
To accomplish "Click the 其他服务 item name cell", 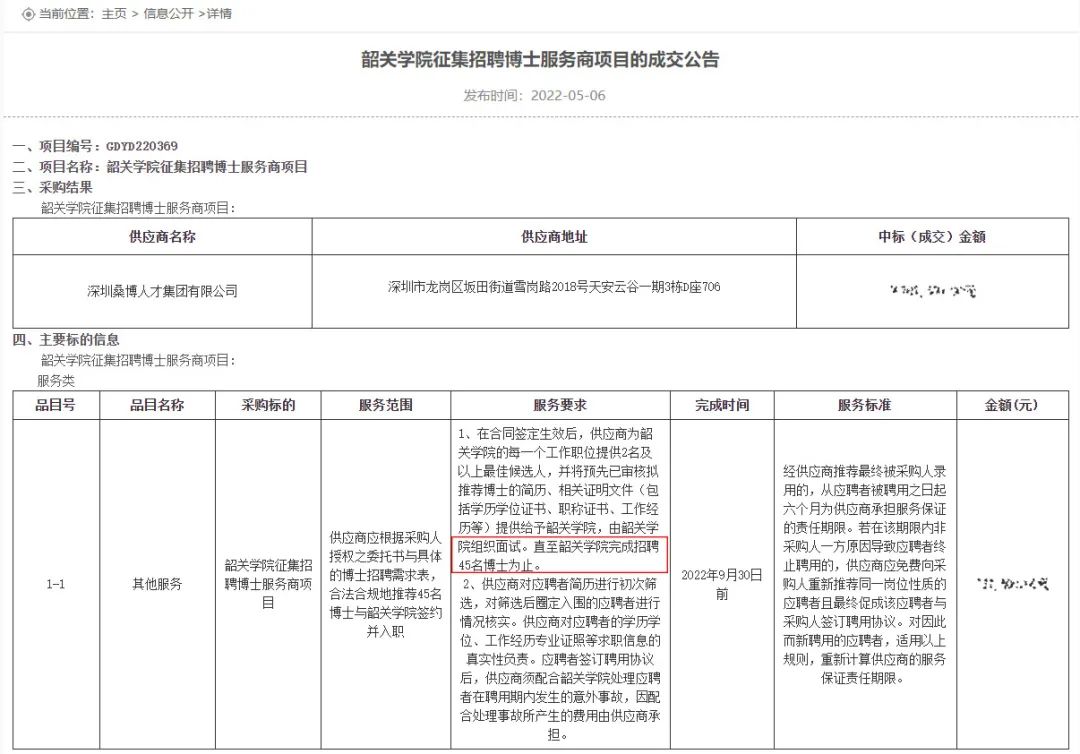I will click(157, 584).
